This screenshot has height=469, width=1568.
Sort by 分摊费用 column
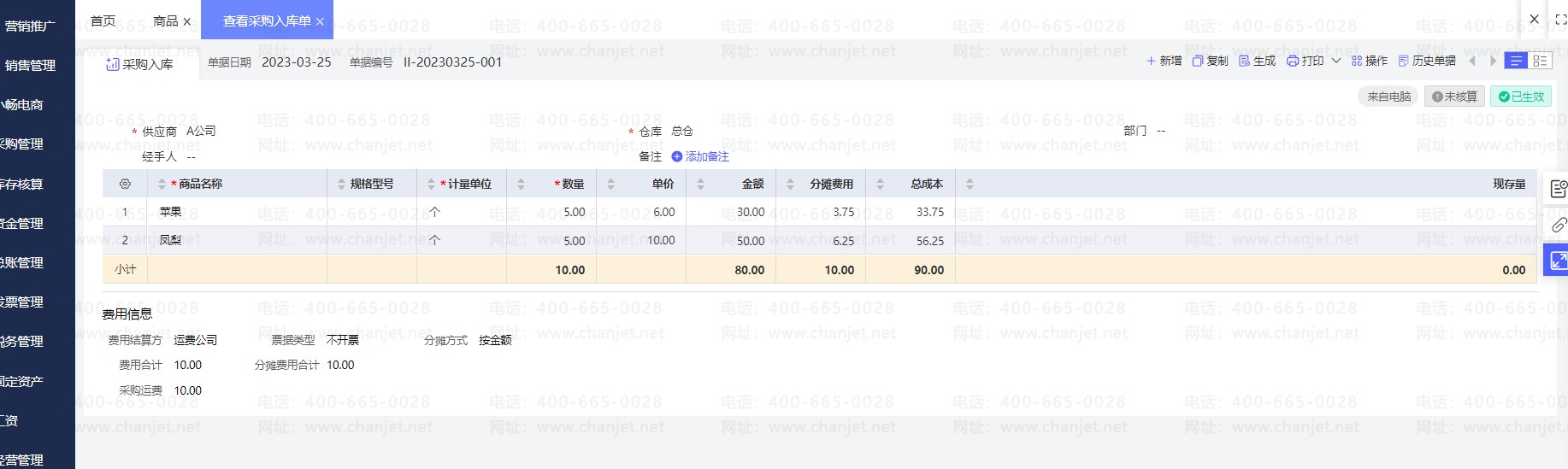[790, 184]
